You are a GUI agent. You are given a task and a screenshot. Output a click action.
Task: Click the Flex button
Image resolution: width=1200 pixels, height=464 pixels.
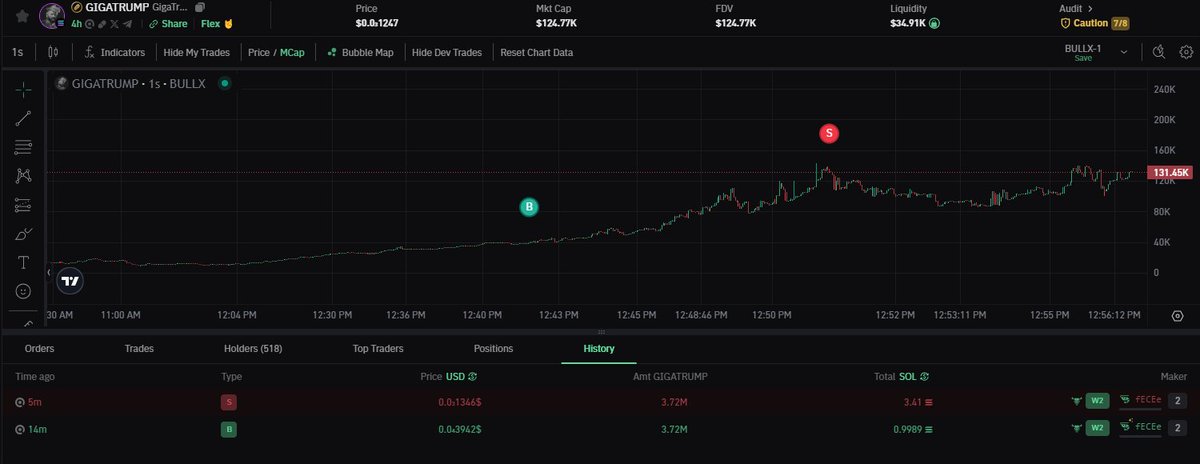[217, 24]
